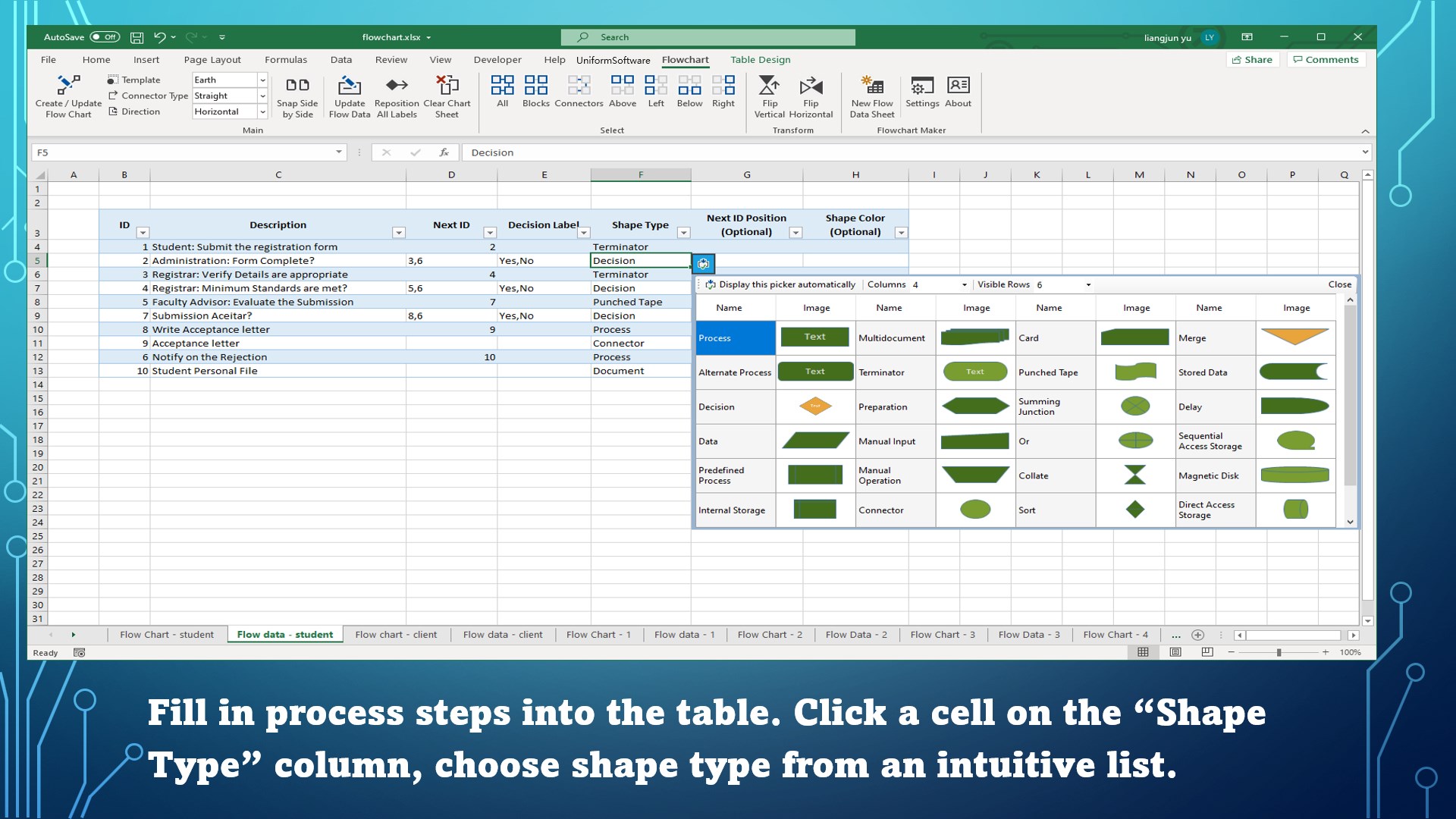The height and width of the screenshot is (819, 1456).
Task: Select Connectors icon in Select group
Action: 579,91
